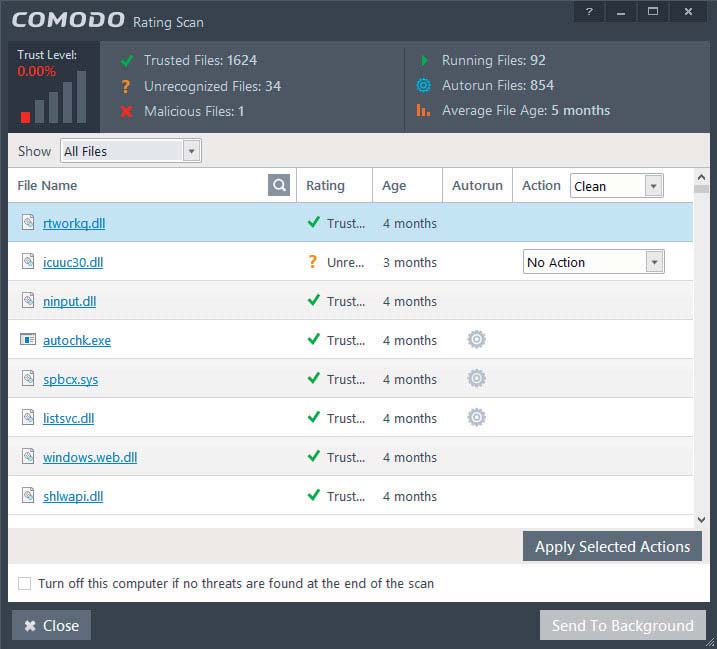The image size is (717, 649).
Task: Click the Average File Age: 5 months text
Action: click(x=526, y=110)
